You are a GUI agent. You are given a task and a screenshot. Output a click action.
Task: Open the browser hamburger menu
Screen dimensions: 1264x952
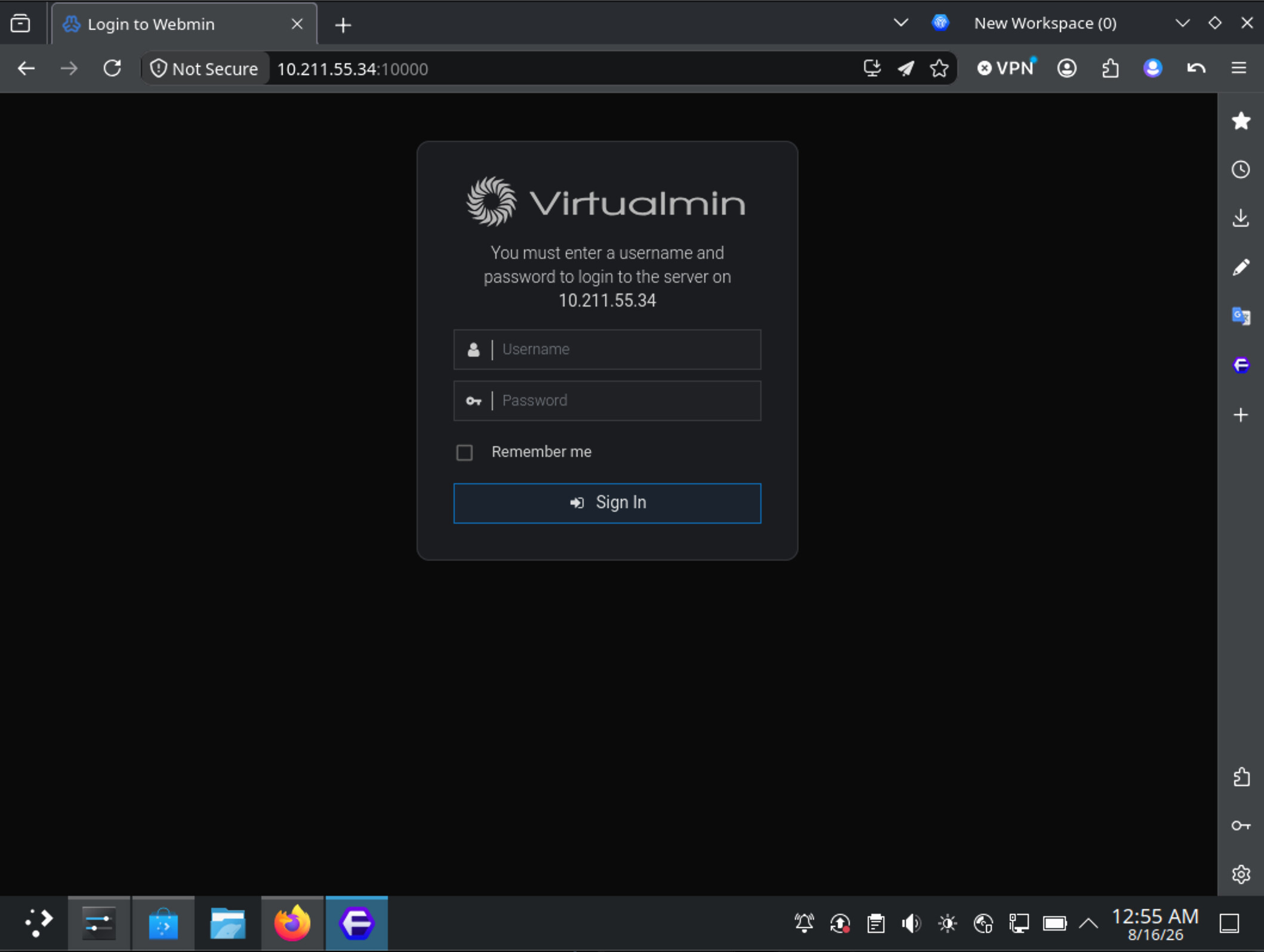[1239, 69]
